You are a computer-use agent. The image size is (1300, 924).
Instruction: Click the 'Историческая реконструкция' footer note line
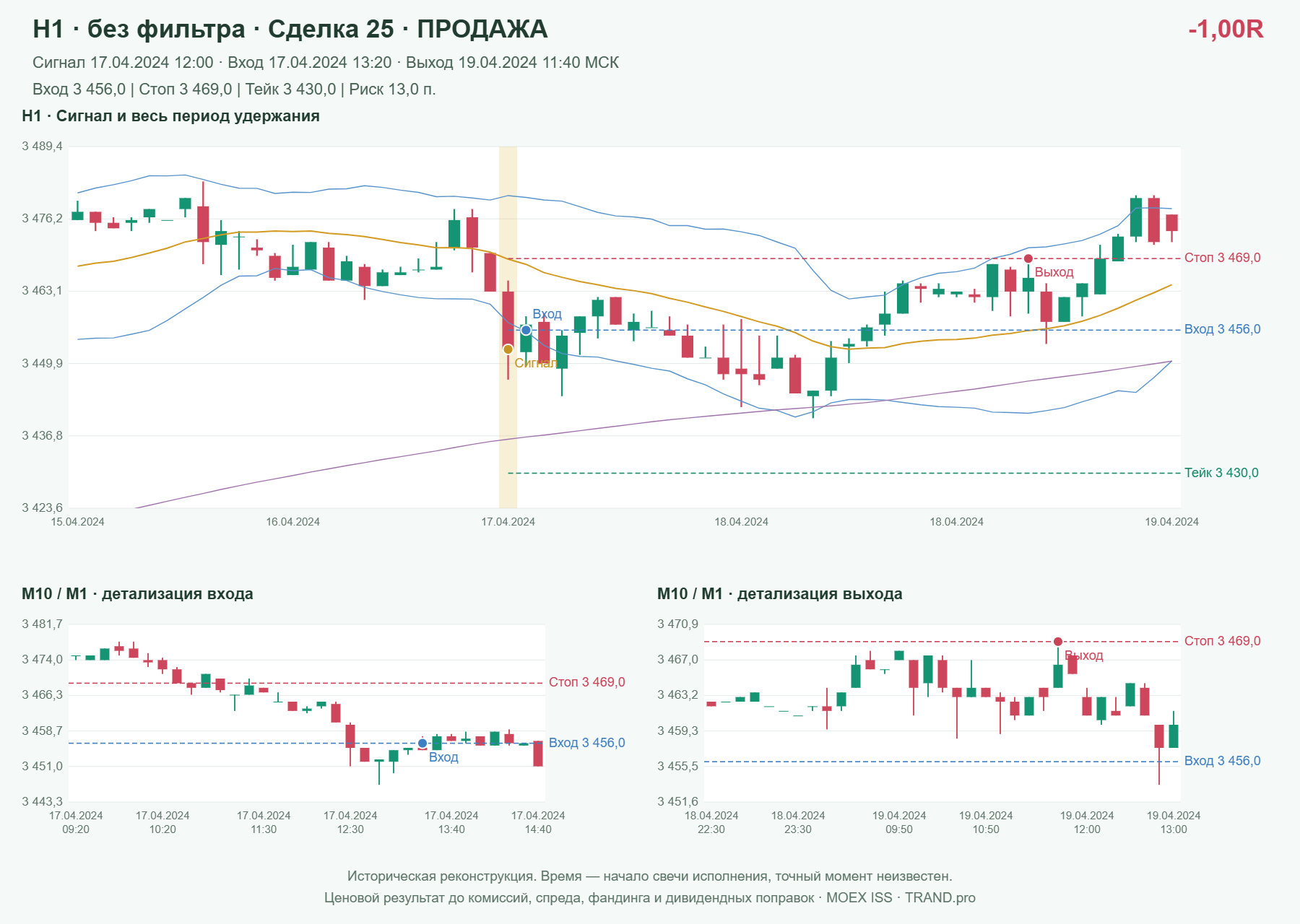(x=650, y=876)
